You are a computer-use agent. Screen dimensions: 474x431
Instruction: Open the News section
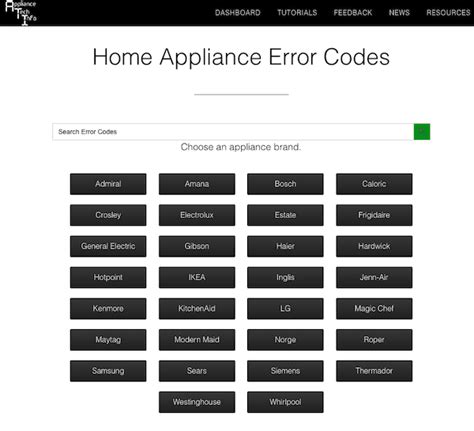pos(399,13)
